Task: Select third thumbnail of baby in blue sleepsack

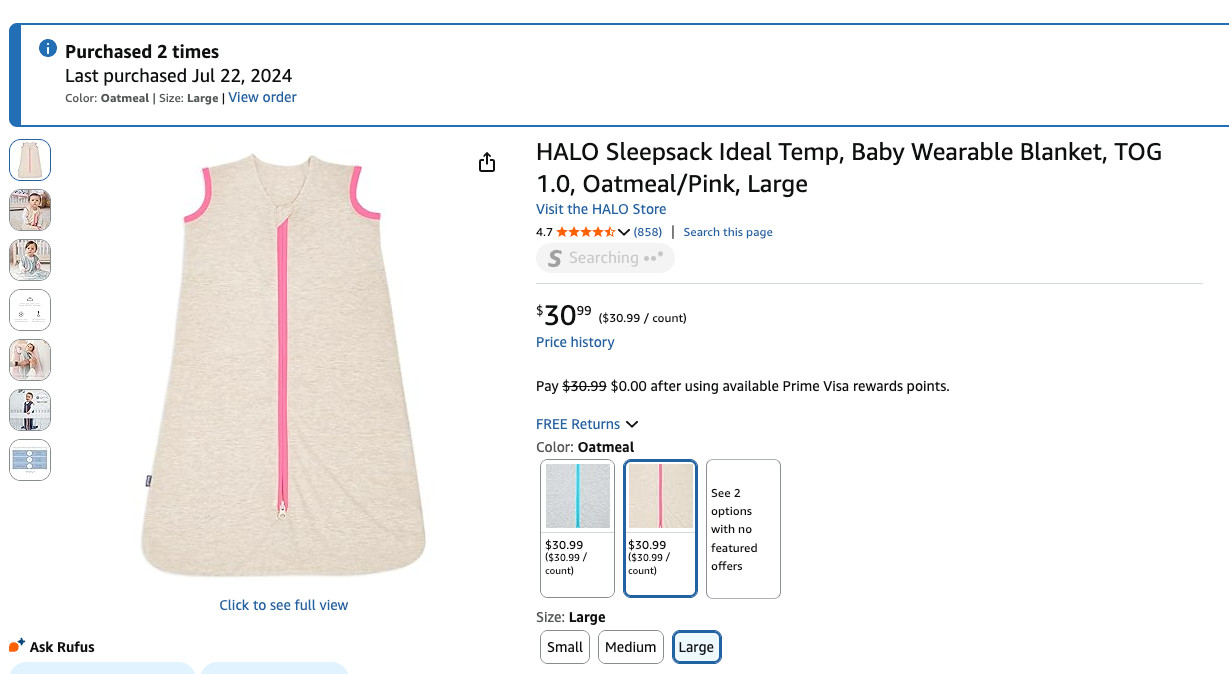Action: tap(30, 260)
